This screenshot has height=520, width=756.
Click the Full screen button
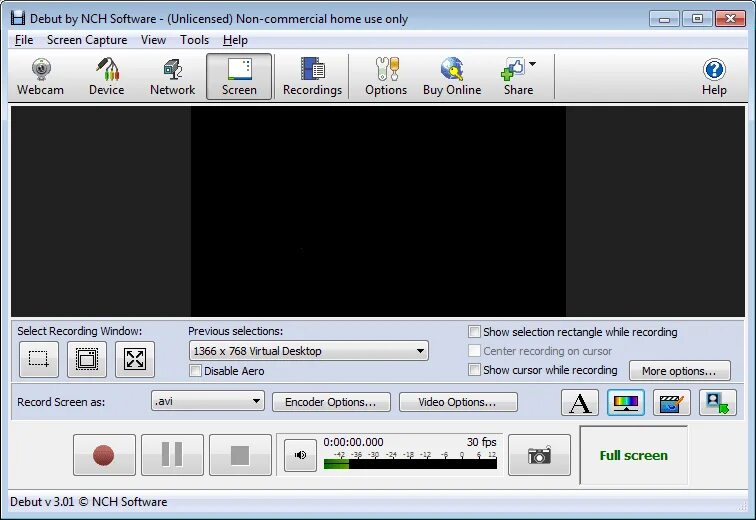(x=634, y=455)
